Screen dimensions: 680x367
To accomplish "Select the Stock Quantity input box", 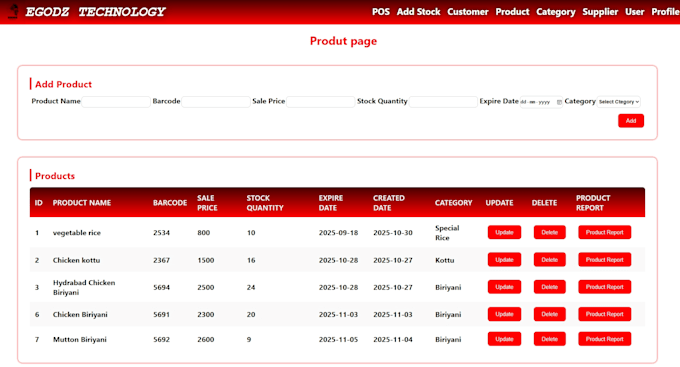I will point(443,102).
